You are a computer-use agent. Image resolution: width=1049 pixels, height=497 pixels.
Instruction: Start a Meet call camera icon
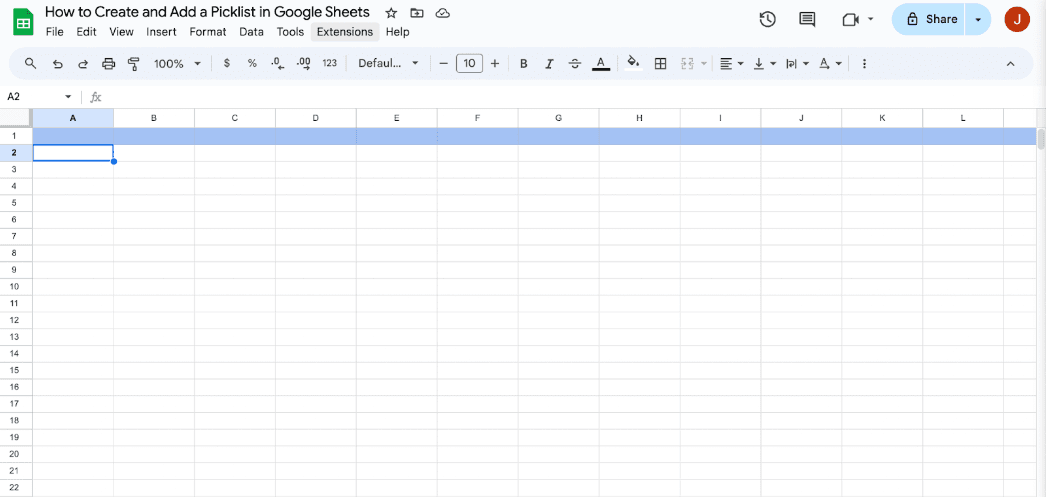850,19
